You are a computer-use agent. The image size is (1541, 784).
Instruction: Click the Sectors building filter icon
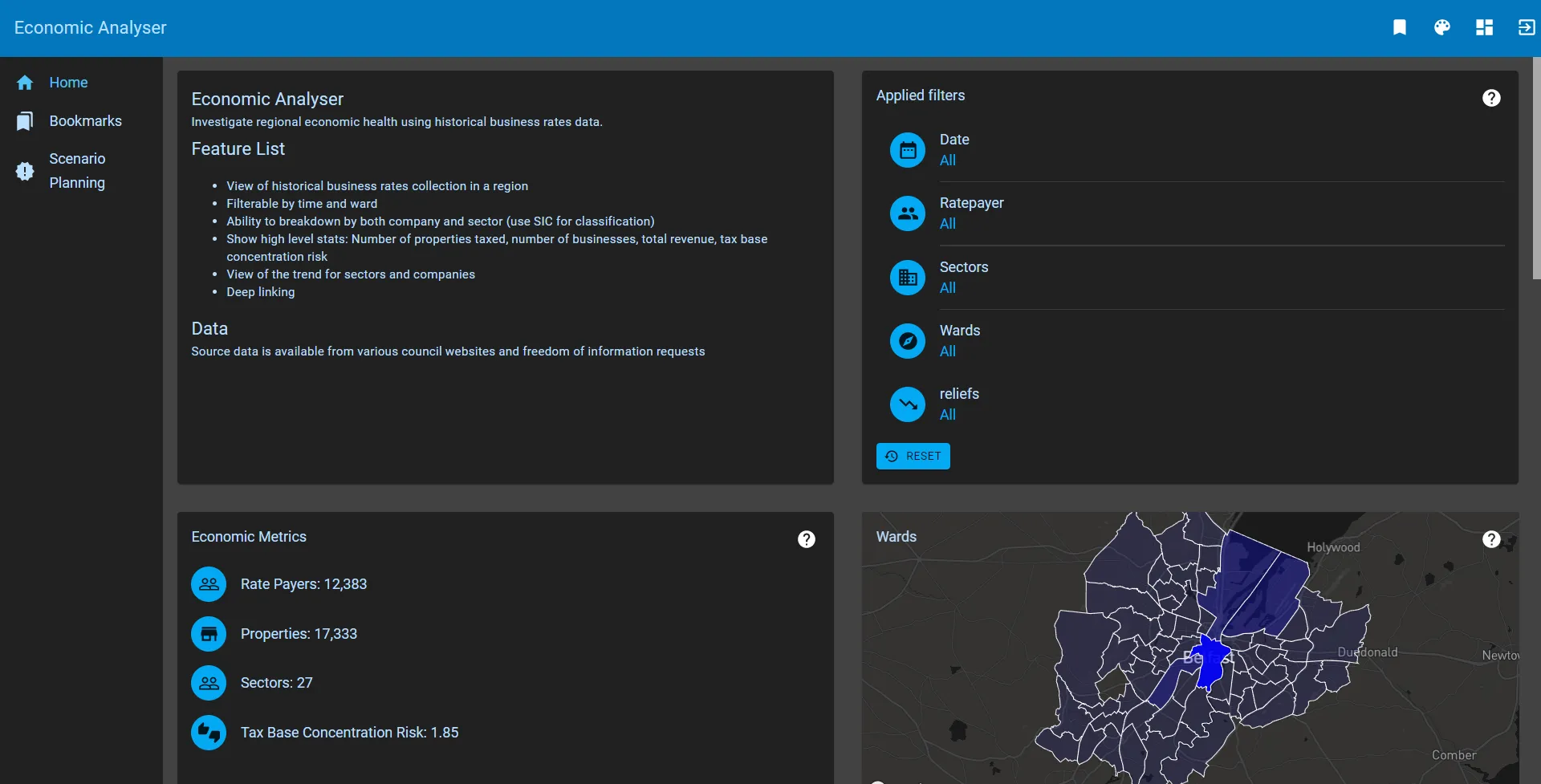pyautogui.click(x=908, y=278)
